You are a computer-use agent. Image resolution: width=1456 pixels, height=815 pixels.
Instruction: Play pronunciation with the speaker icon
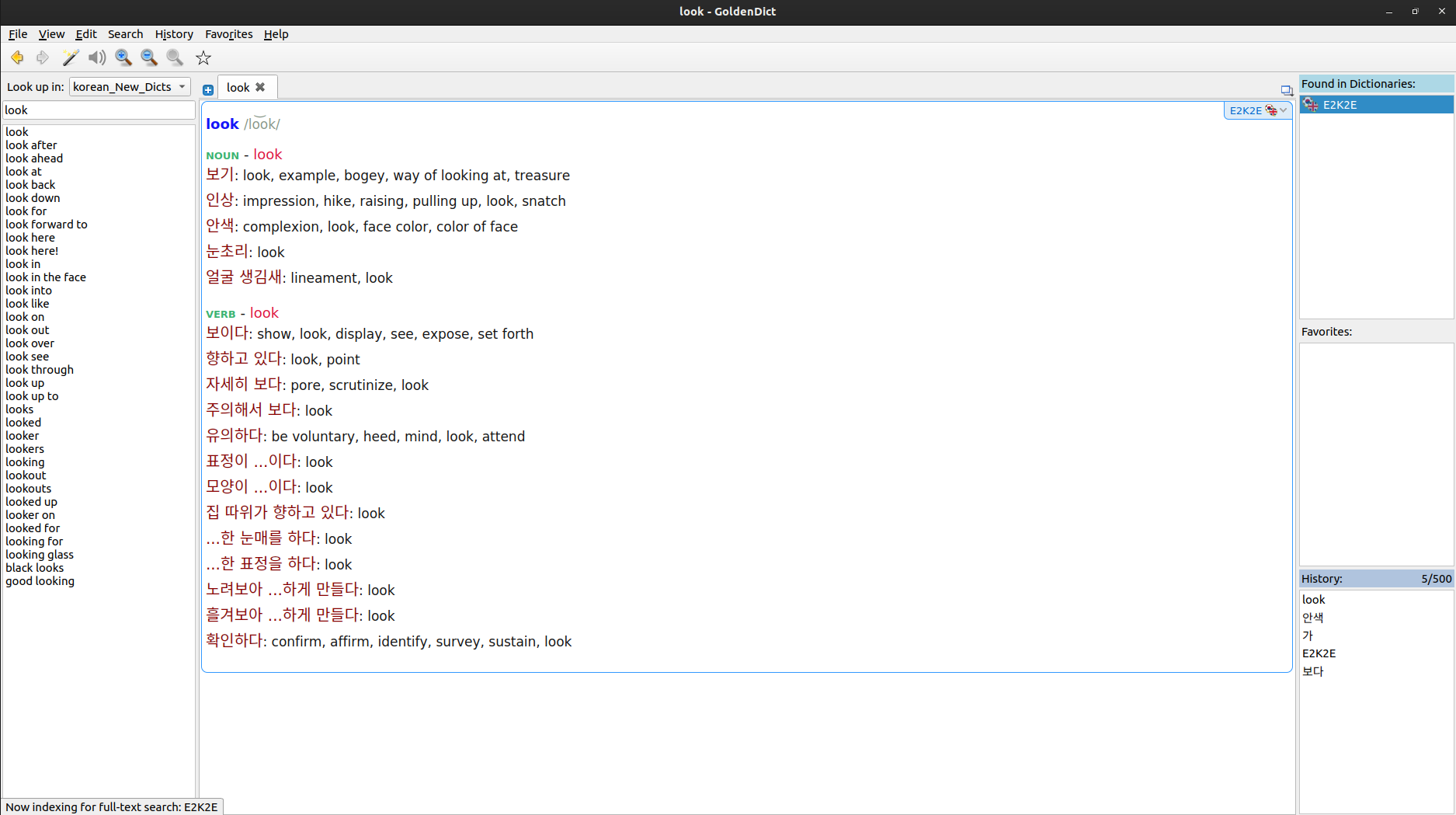click(x=97, y=57)
